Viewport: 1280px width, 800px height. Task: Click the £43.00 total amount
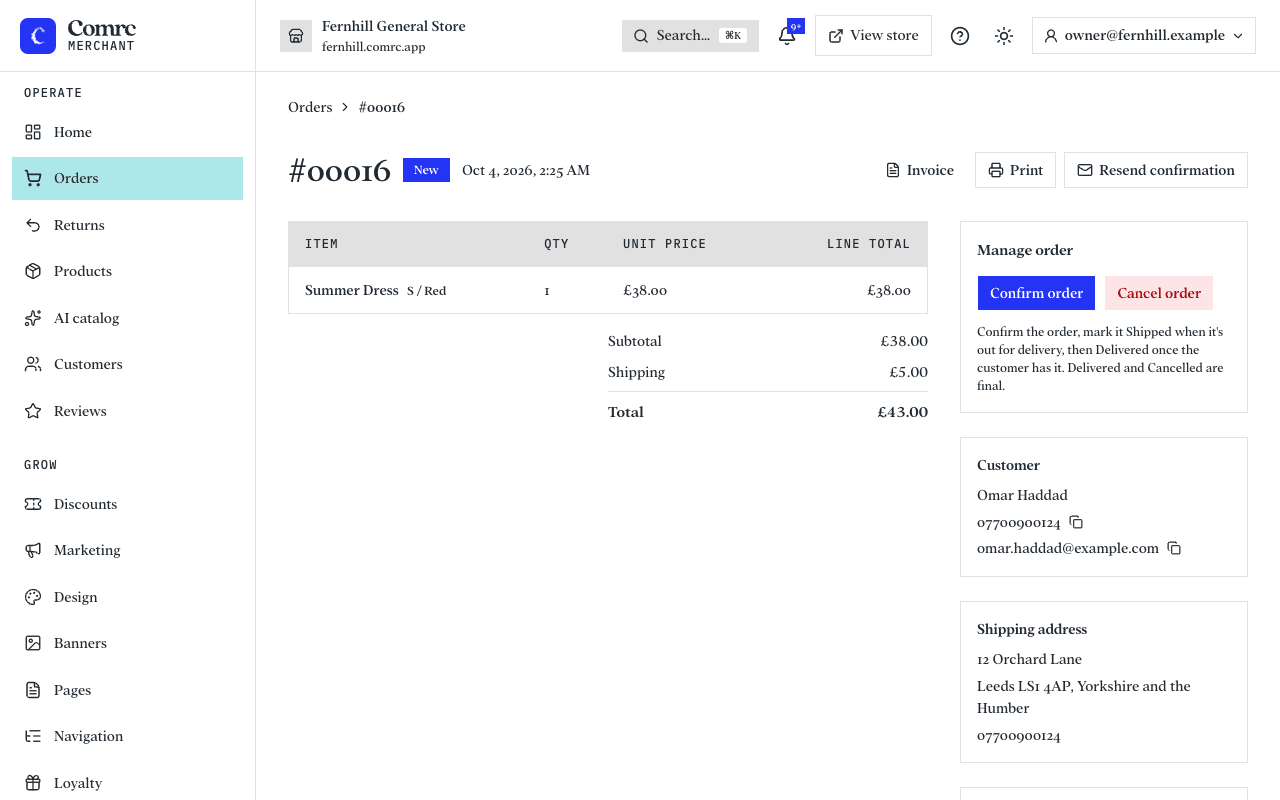[903, 412]
